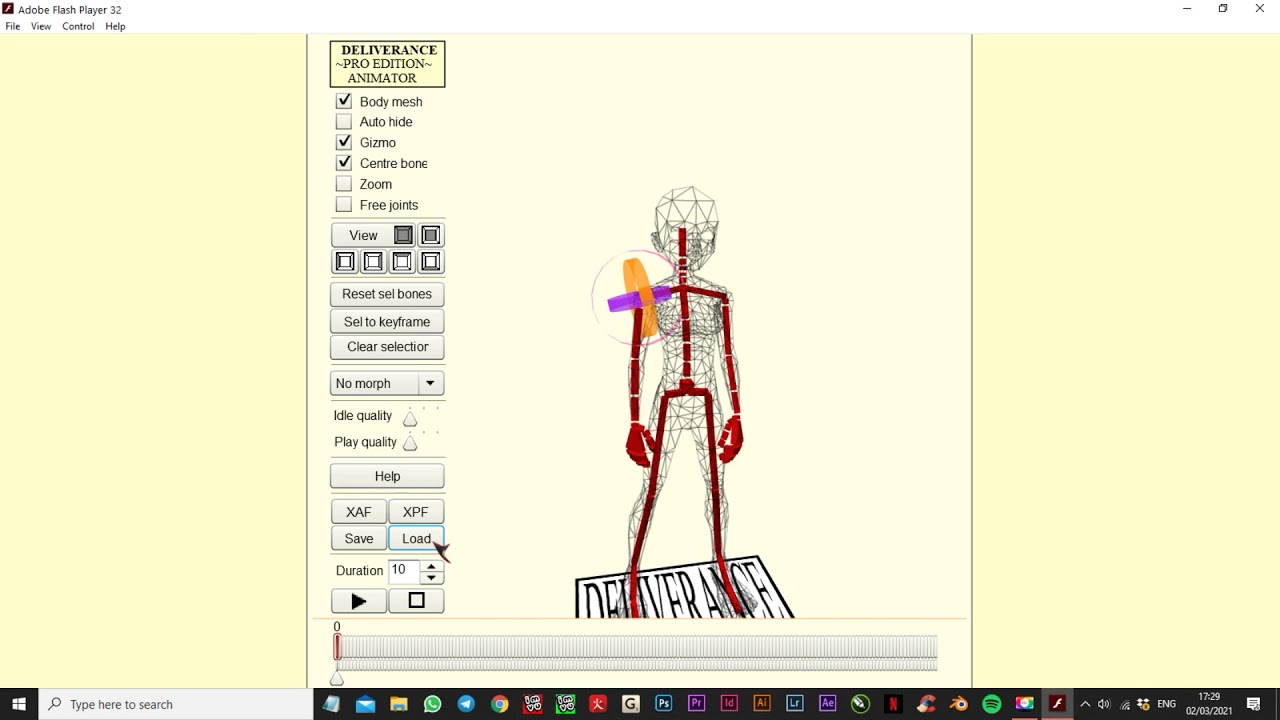Increase Duration with the up arrow
1280x720 pixels.
[431, 565]
